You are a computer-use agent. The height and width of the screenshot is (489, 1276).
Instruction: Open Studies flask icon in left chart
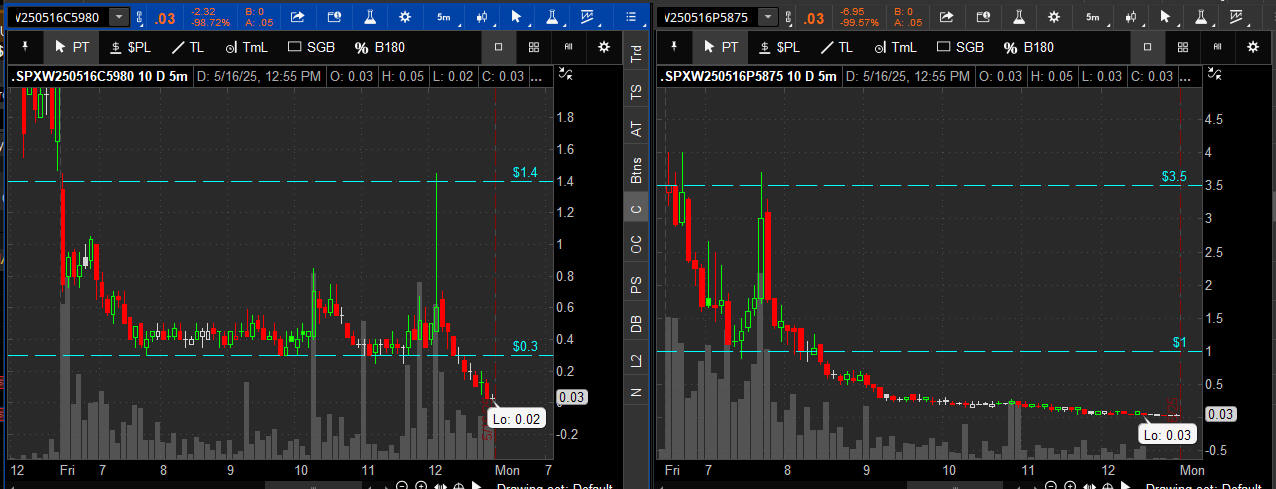tap(369, 17)
